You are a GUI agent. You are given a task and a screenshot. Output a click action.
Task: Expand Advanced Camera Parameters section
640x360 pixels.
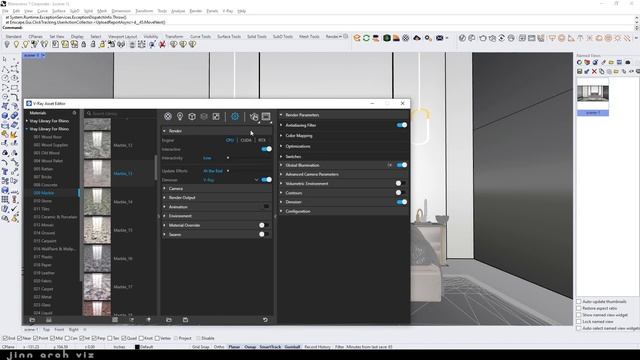coord(344,174)
